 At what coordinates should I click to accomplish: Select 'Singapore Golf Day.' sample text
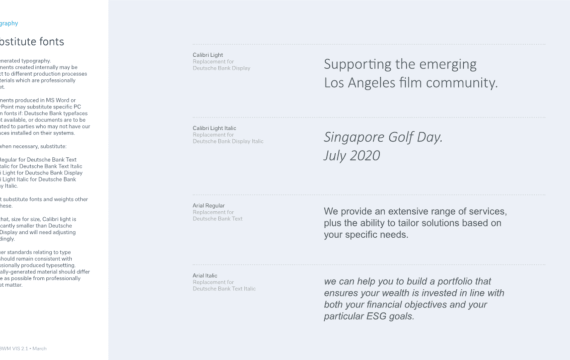point(383,137)
